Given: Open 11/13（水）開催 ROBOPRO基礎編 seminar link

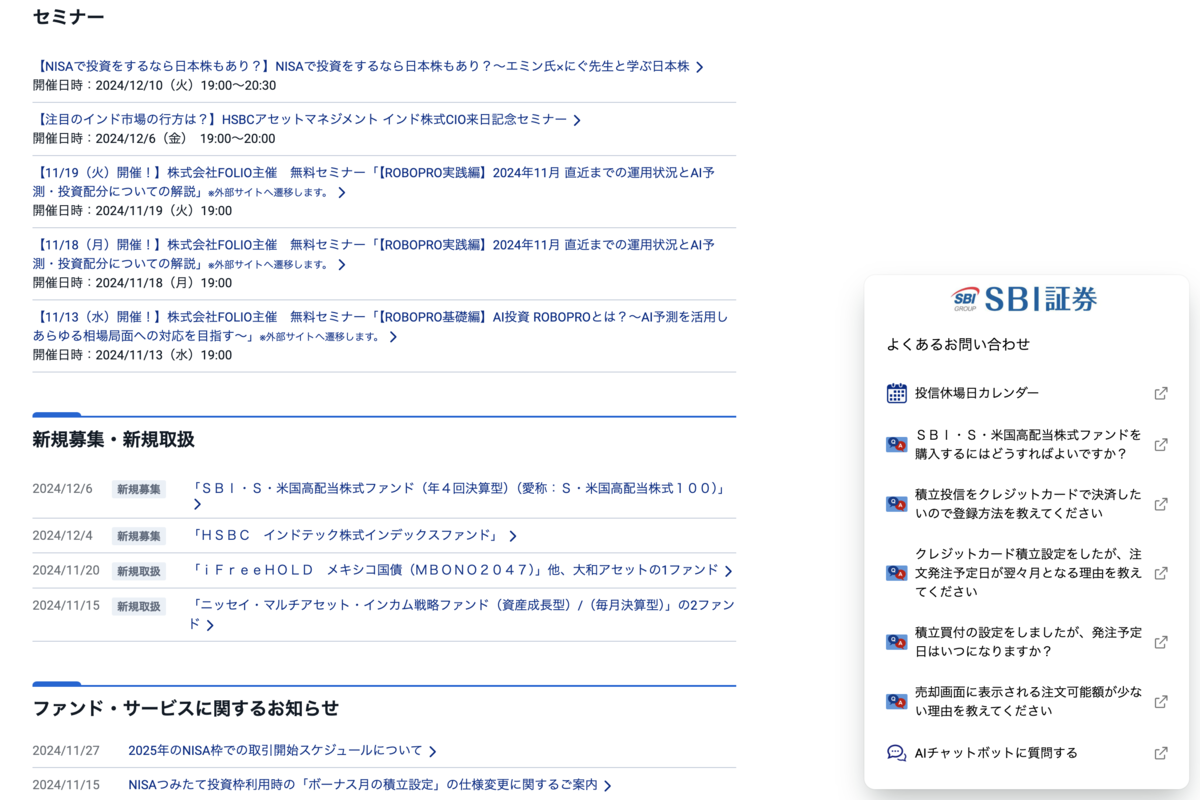Looking at the screenshot, I should click(380, 326).
